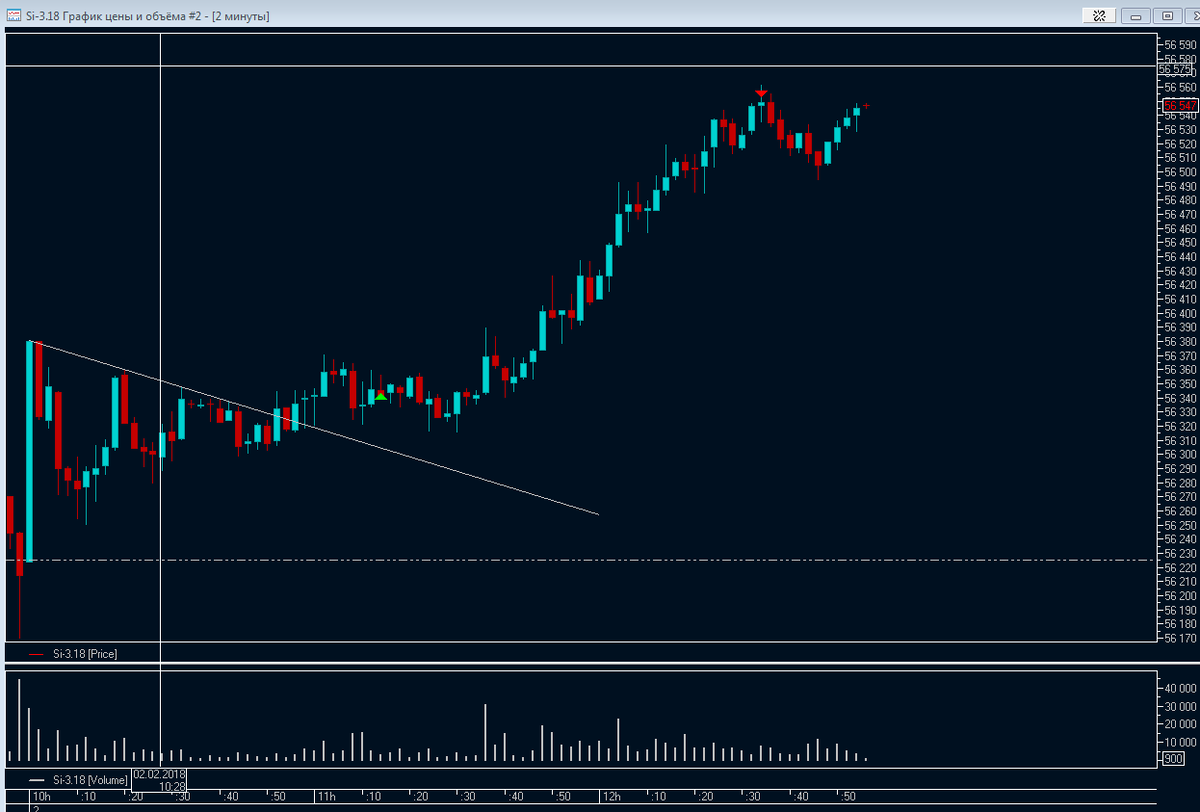Click the 20 000 volume axis label

(x=1178, y=724)
